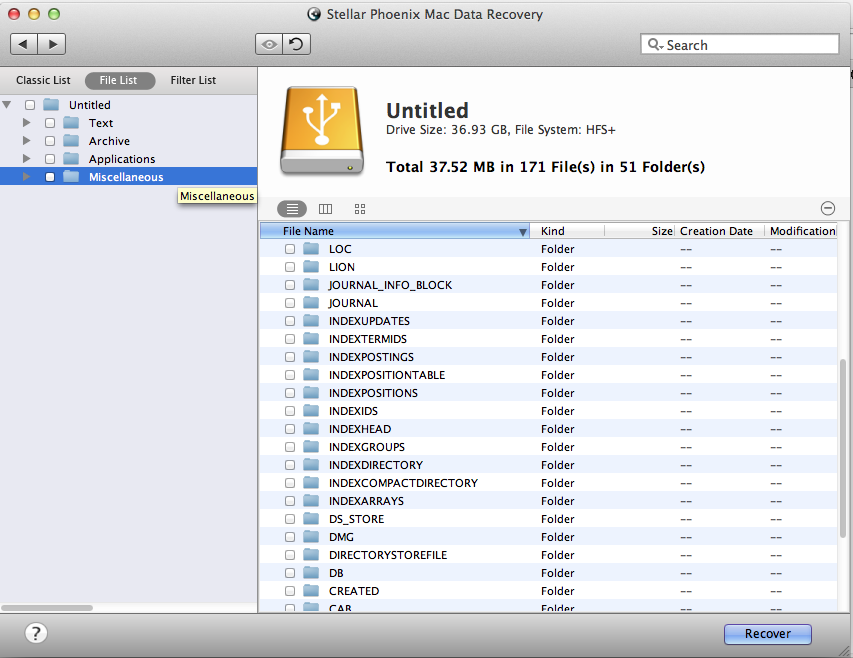Image resolution: width=853 pixels, height=658 pixels.
Task: Click the back navigation arrow
Action: (x=24, y=44)
